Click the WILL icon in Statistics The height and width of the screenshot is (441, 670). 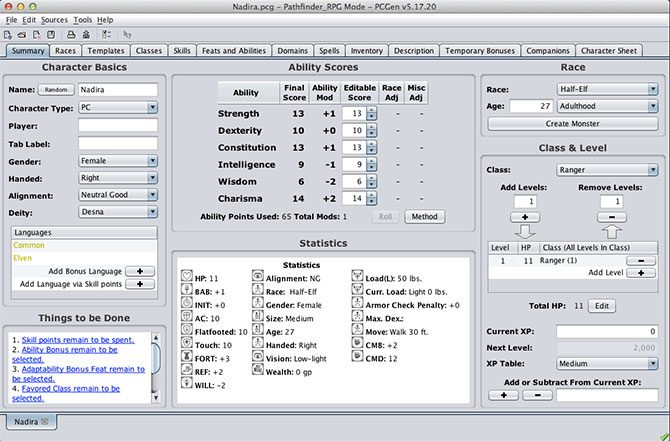click(x=187, y=383)
